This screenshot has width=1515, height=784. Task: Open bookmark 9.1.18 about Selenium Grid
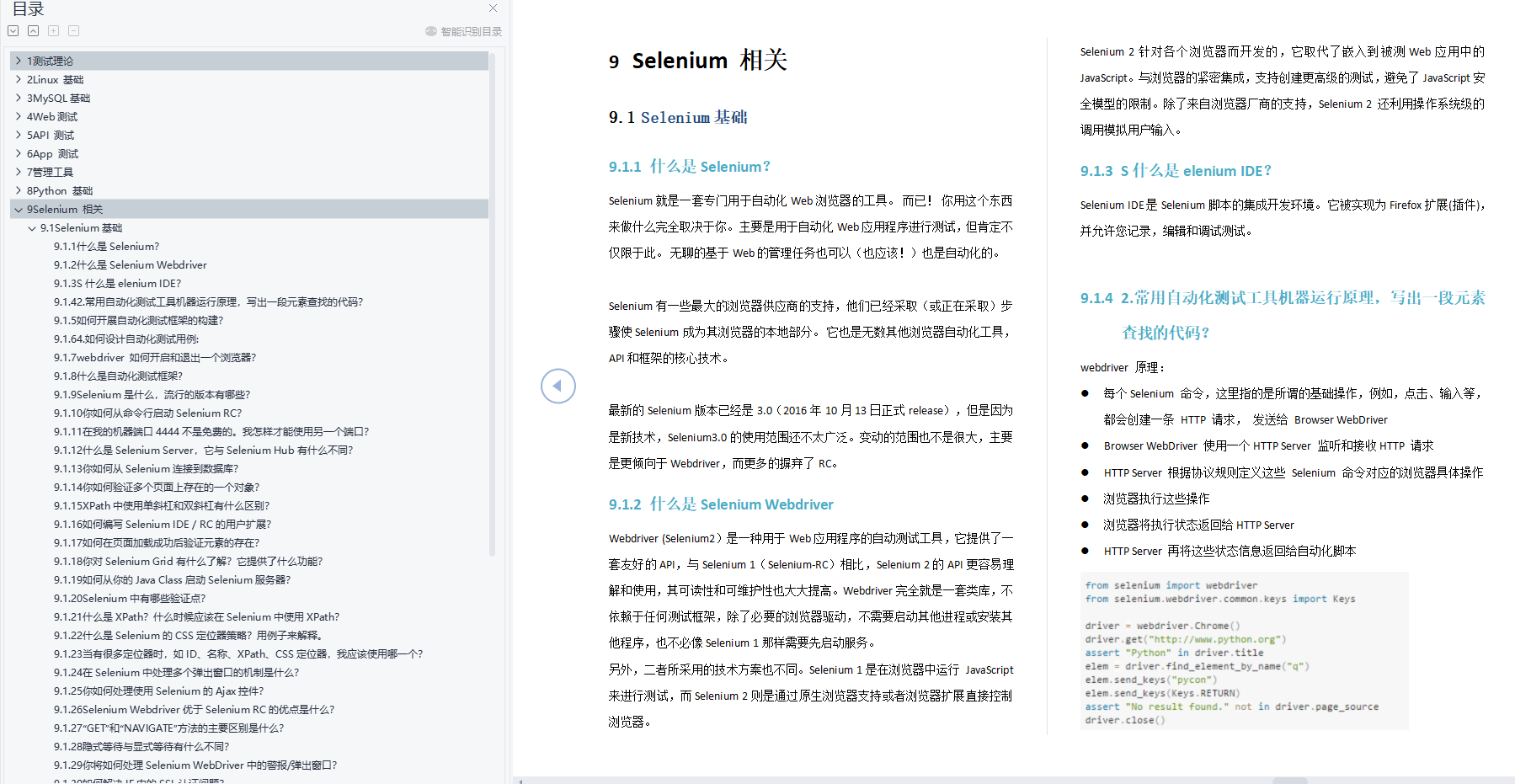tap(188, 561)
